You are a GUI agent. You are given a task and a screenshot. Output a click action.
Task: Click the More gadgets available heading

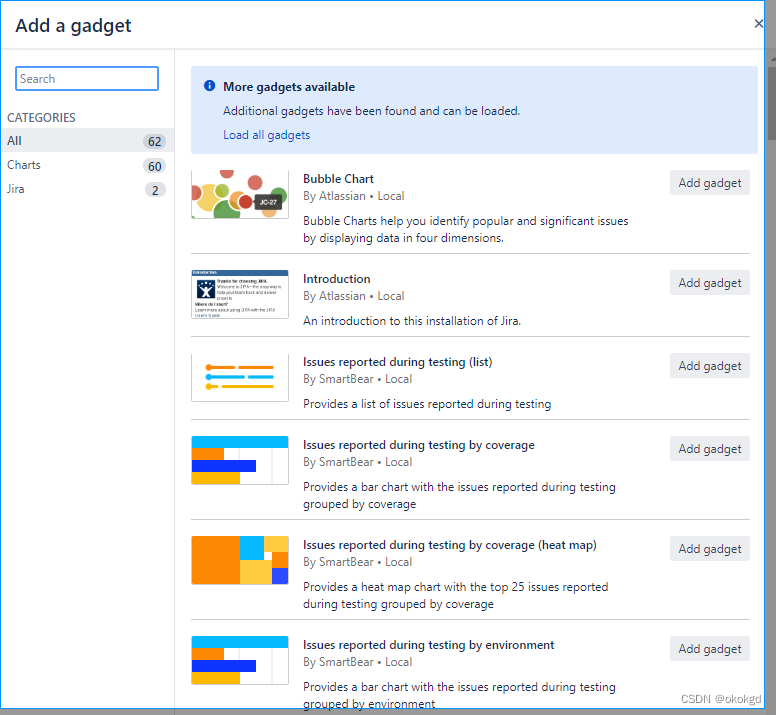point(289,87)
